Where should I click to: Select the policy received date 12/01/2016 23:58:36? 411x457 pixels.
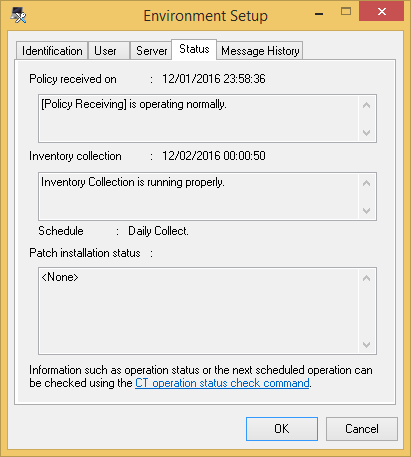[214, 79]
